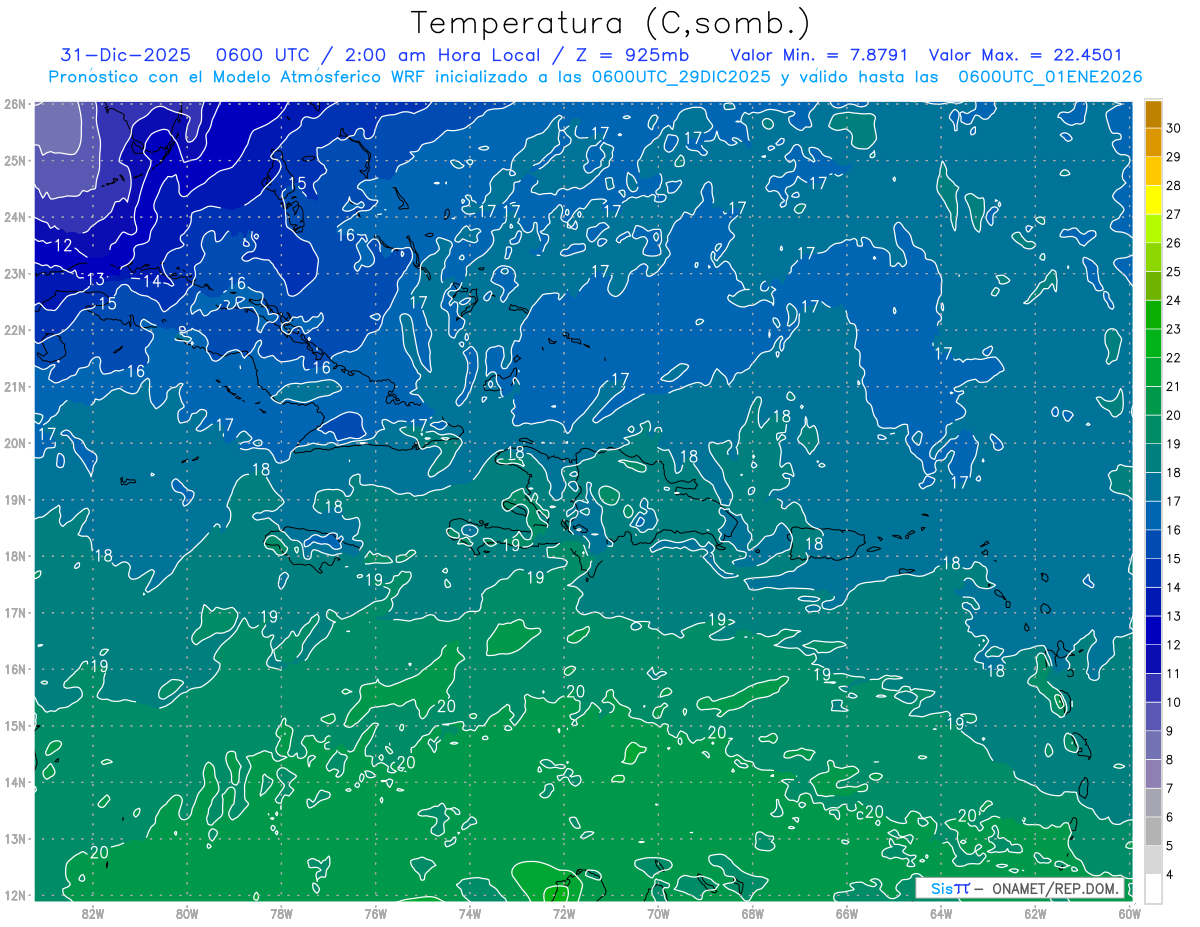Click the 62W longitude axis label
Image resolution: width=1200 pixels, height=927 pixels.
click(x=1035, y=912)
